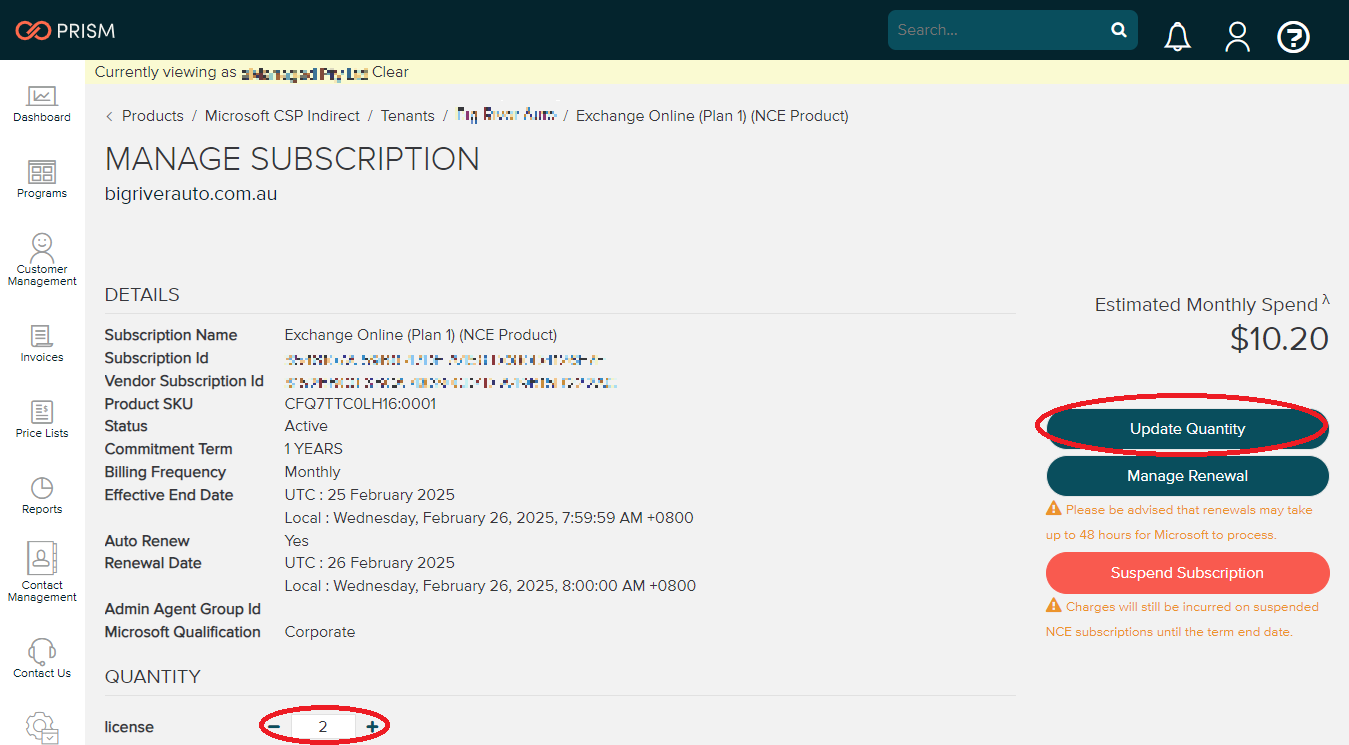This screenshot has width=1349, height=745.
Task: Click the DETAILS section heading
Action: [142, 295]
